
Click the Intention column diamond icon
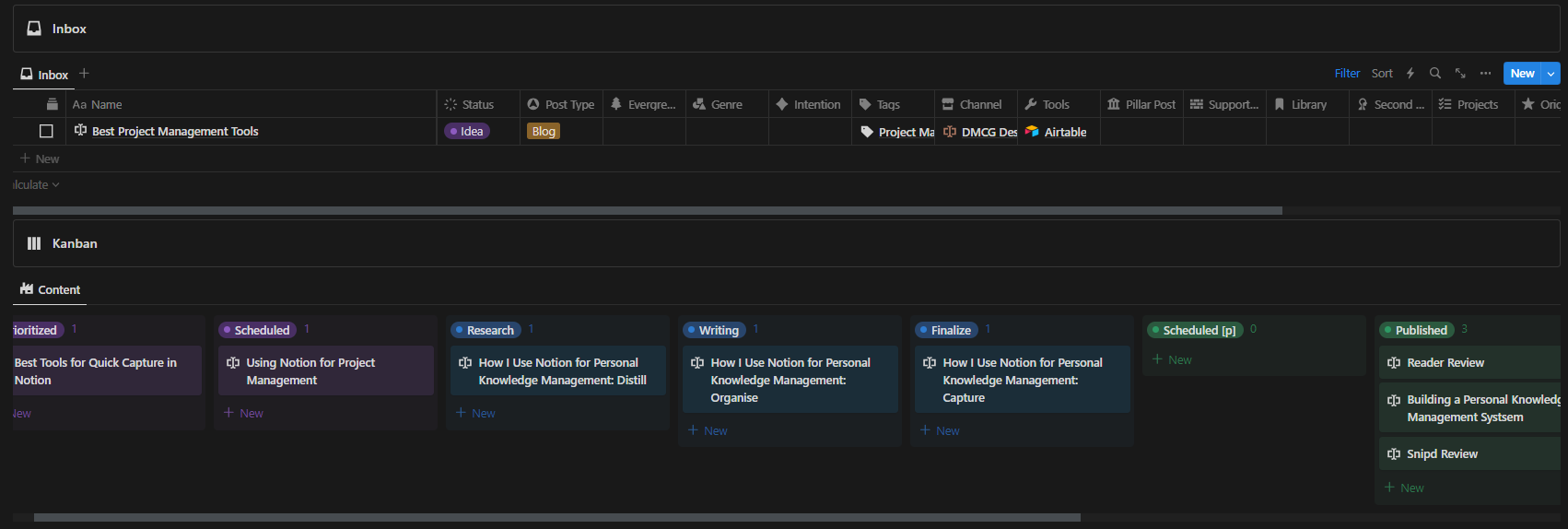782,104
